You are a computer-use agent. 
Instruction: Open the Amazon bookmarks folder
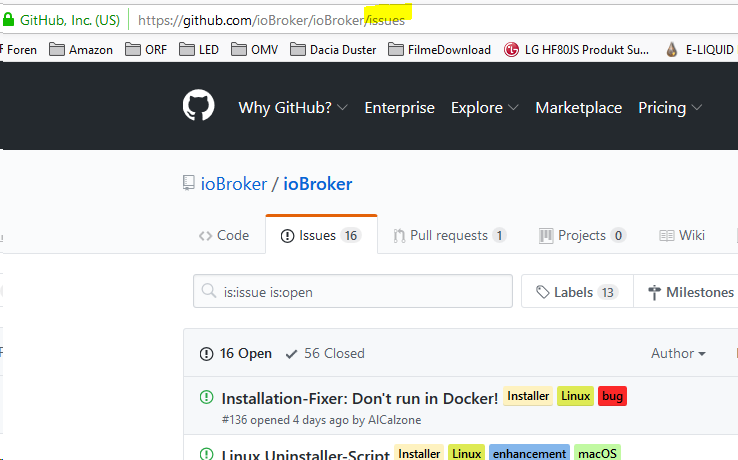tap(81, 49)
